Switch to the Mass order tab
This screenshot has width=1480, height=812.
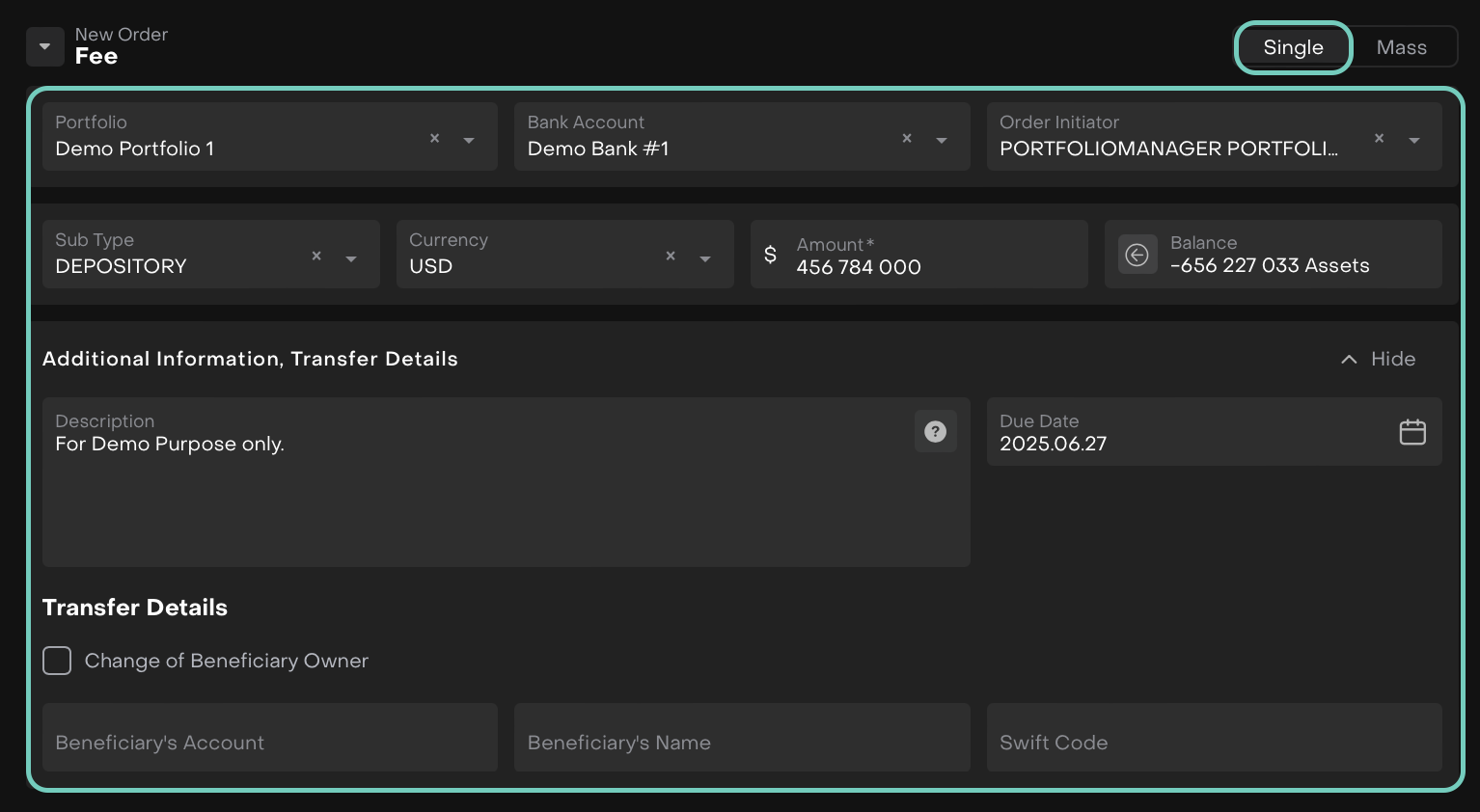1401,47
